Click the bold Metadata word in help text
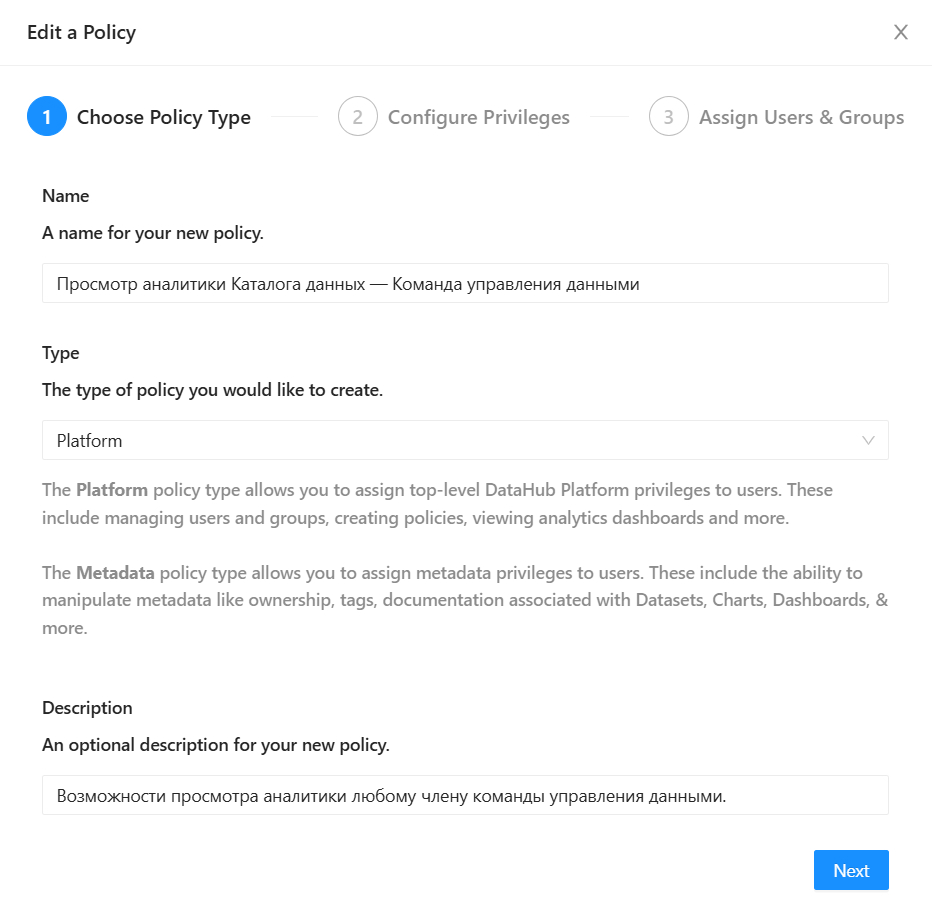The height and width of the screenshot is (902, 932). tap(115, 573)
